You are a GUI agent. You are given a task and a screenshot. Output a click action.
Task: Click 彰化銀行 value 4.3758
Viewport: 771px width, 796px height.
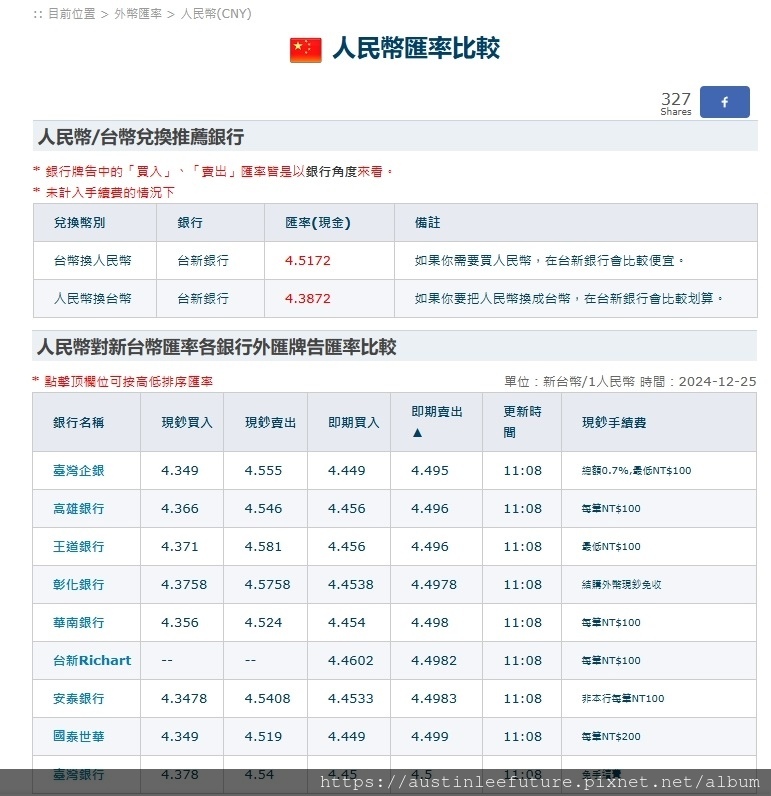[184, 585]
